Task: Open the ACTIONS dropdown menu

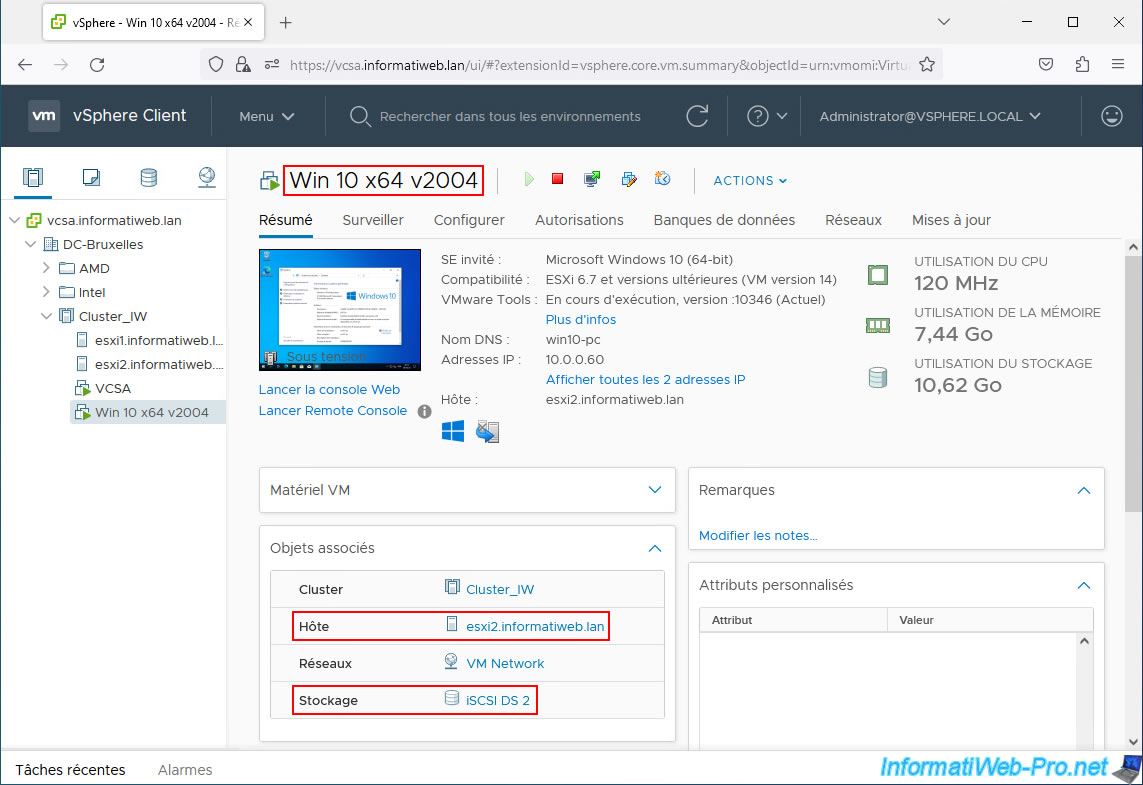Action: (750, 181)
